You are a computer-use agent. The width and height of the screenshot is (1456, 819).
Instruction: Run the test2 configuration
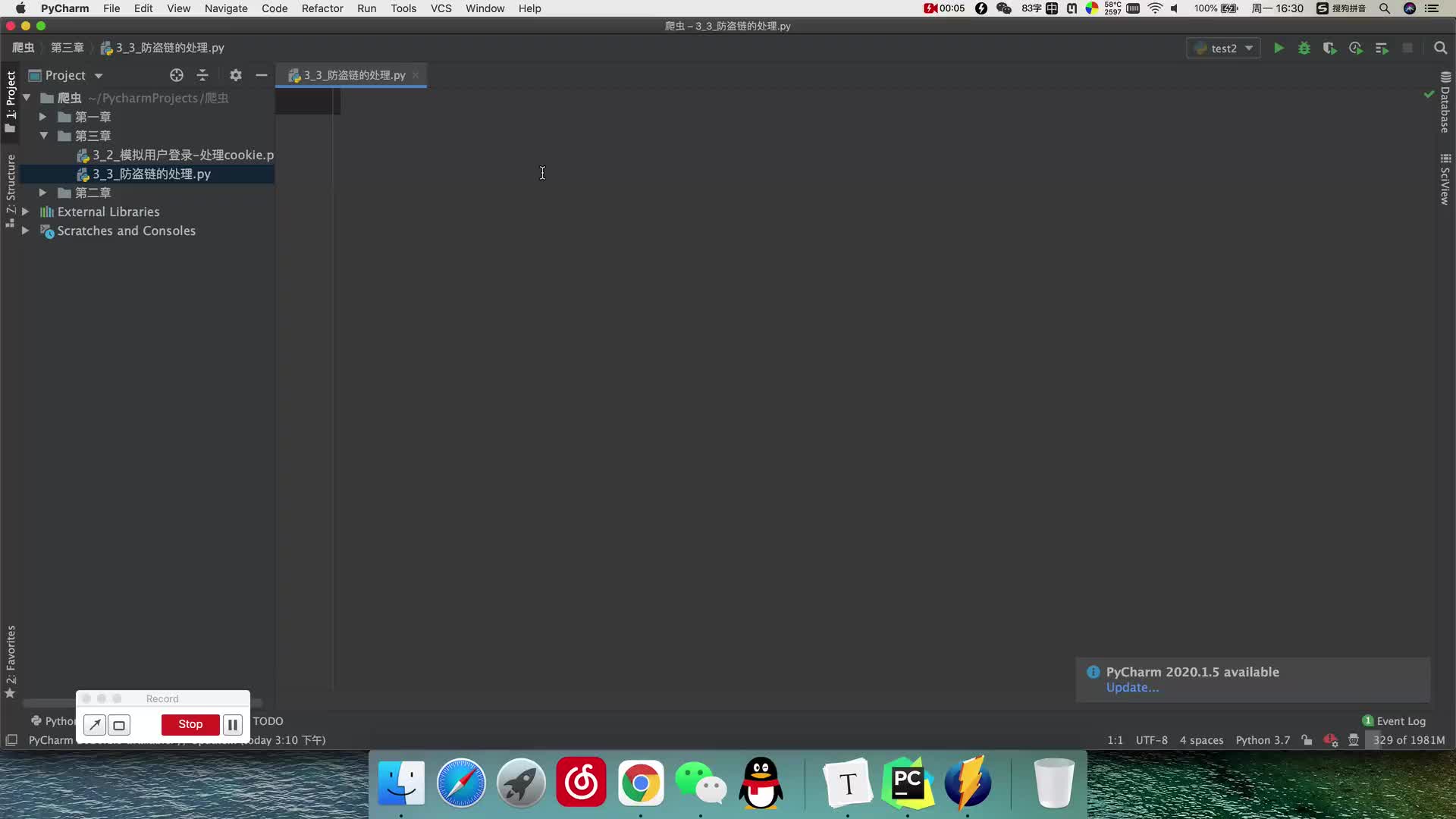tap(1279, 48)
